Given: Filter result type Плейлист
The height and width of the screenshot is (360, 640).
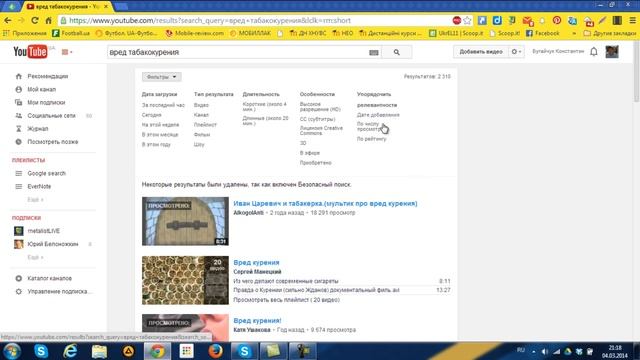Looking at the screenshot, I should pos(205,125).
